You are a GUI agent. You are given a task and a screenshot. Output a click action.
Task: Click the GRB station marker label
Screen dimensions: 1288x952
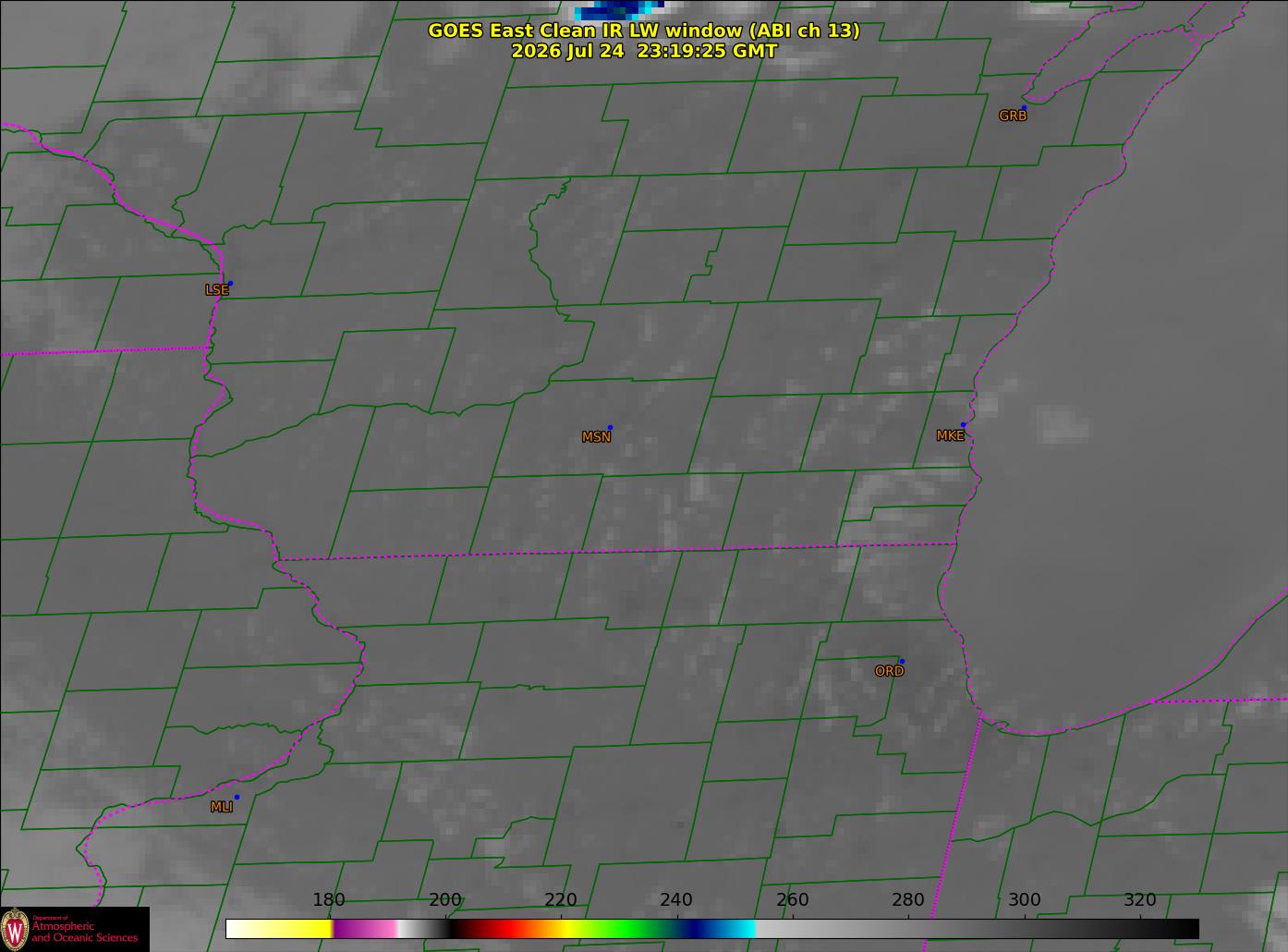click(x=1013, y=116)
